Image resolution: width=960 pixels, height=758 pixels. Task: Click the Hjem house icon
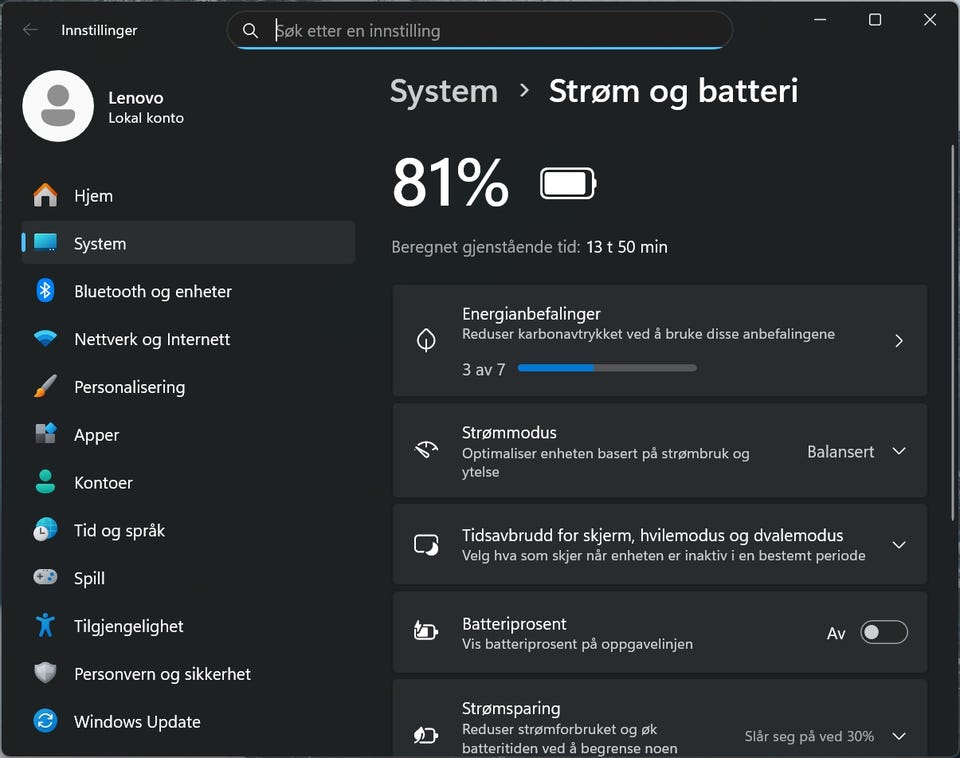45,195
